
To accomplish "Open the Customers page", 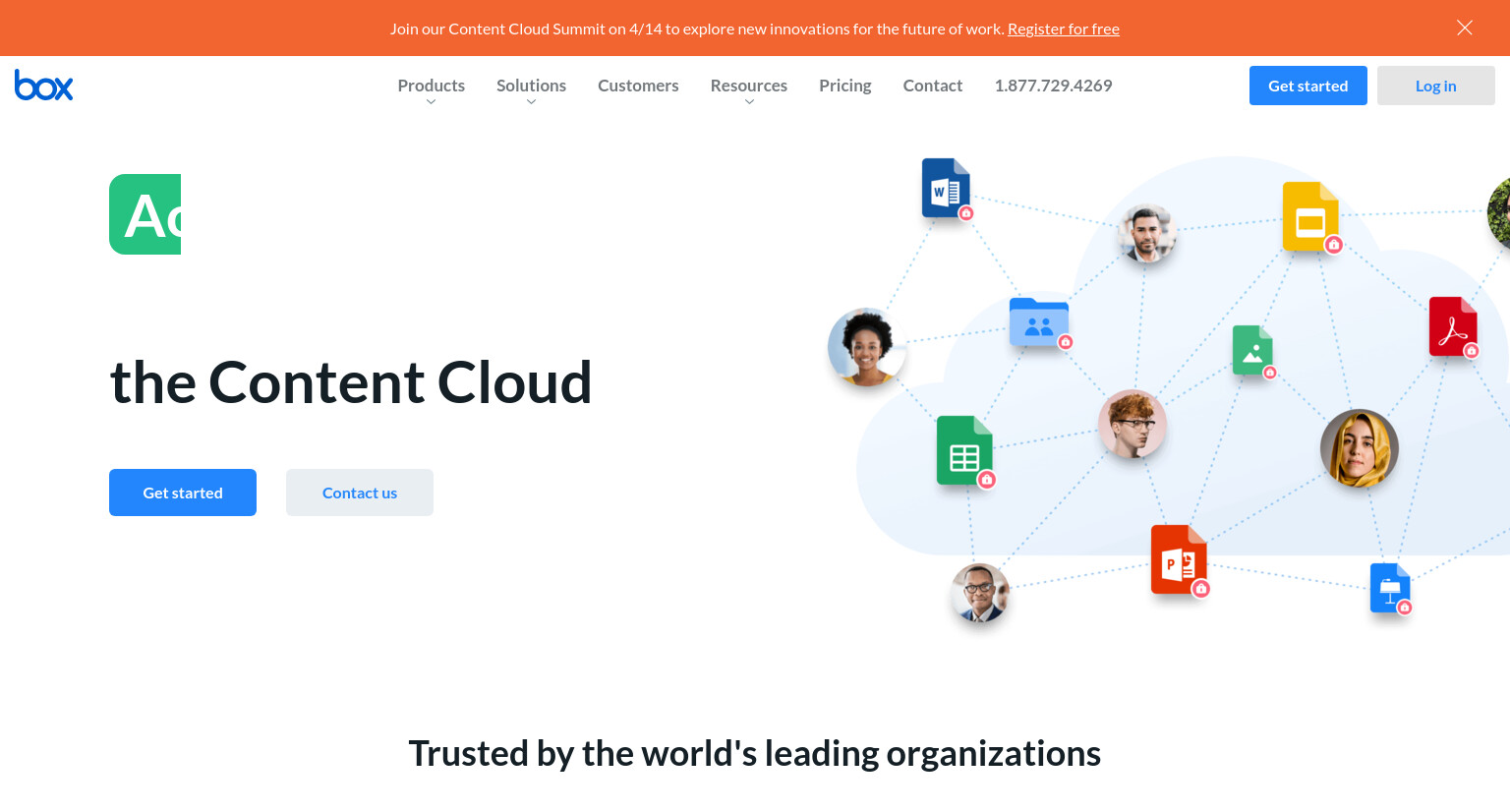I will coord(638,86).
